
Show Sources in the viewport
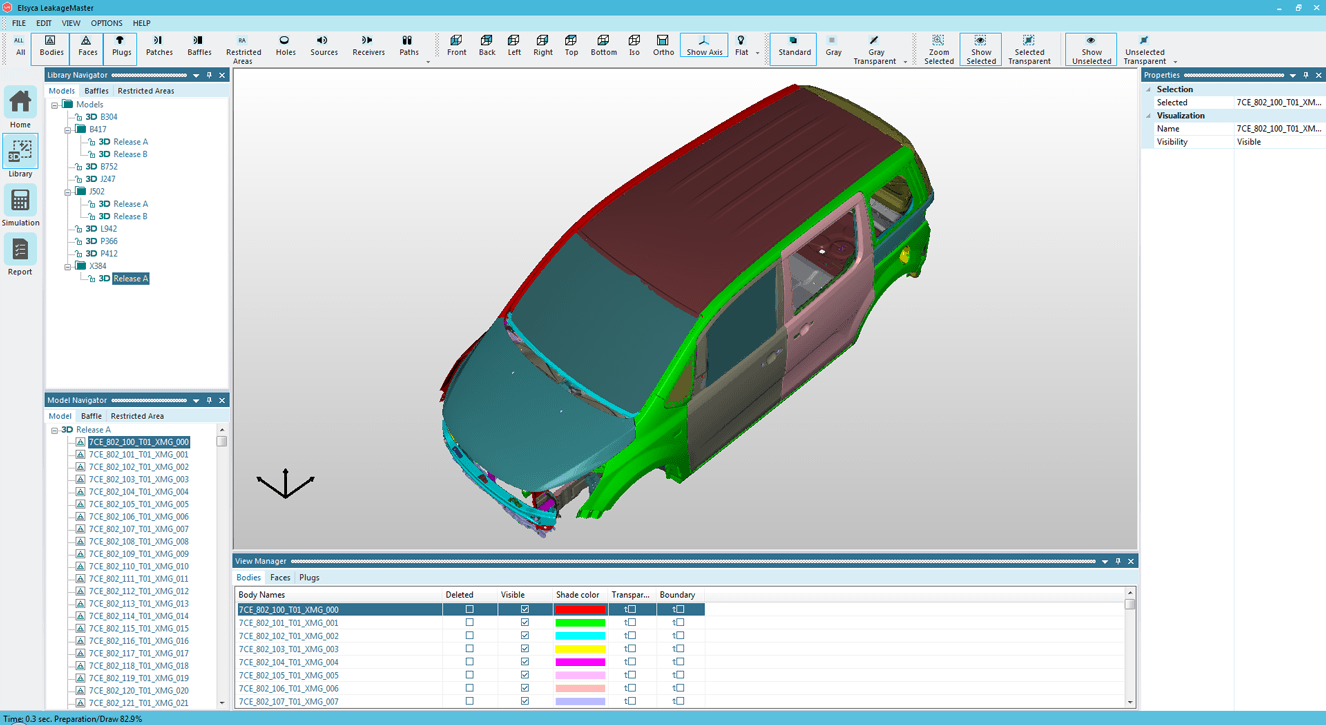pos(323,46)
